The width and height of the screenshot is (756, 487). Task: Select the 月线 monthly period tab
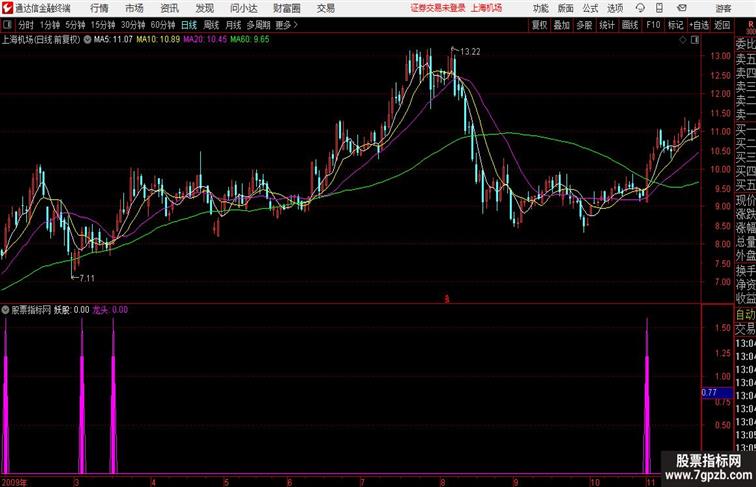(233, 25)
